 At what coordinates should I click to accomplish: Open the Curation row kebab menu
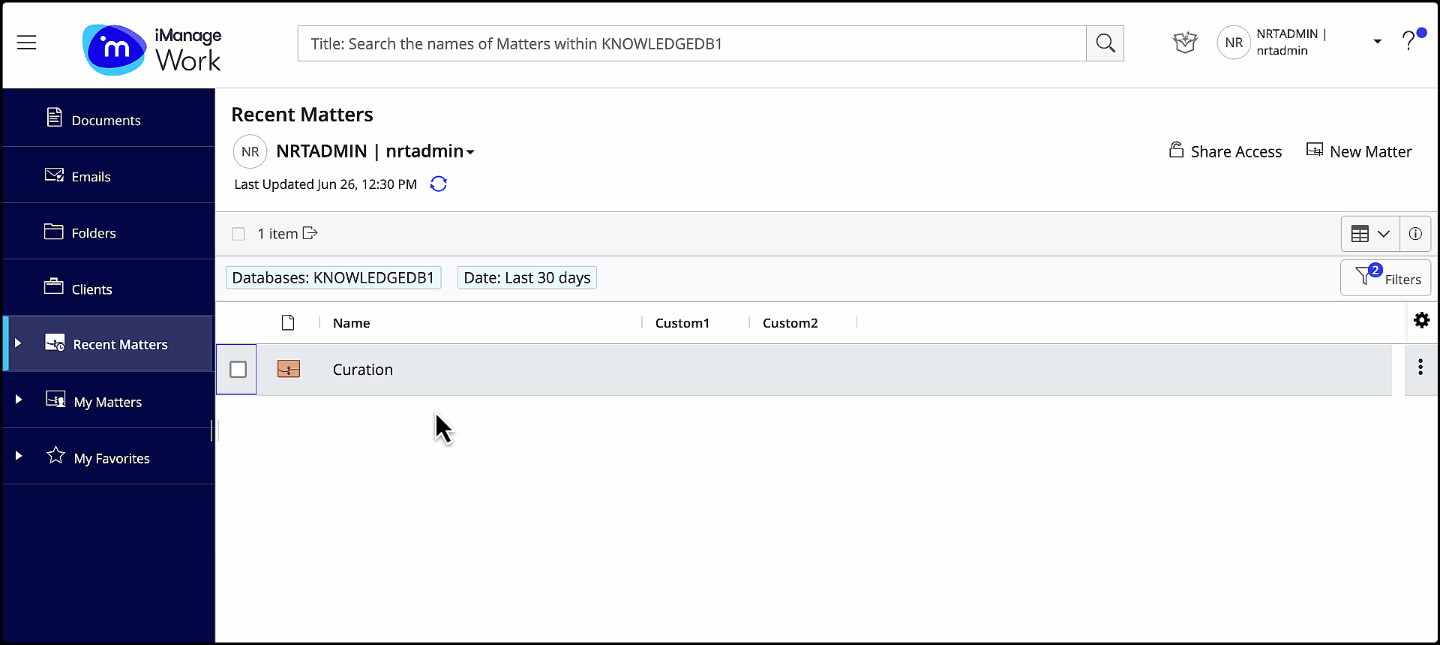click(x=1420, y=368)
